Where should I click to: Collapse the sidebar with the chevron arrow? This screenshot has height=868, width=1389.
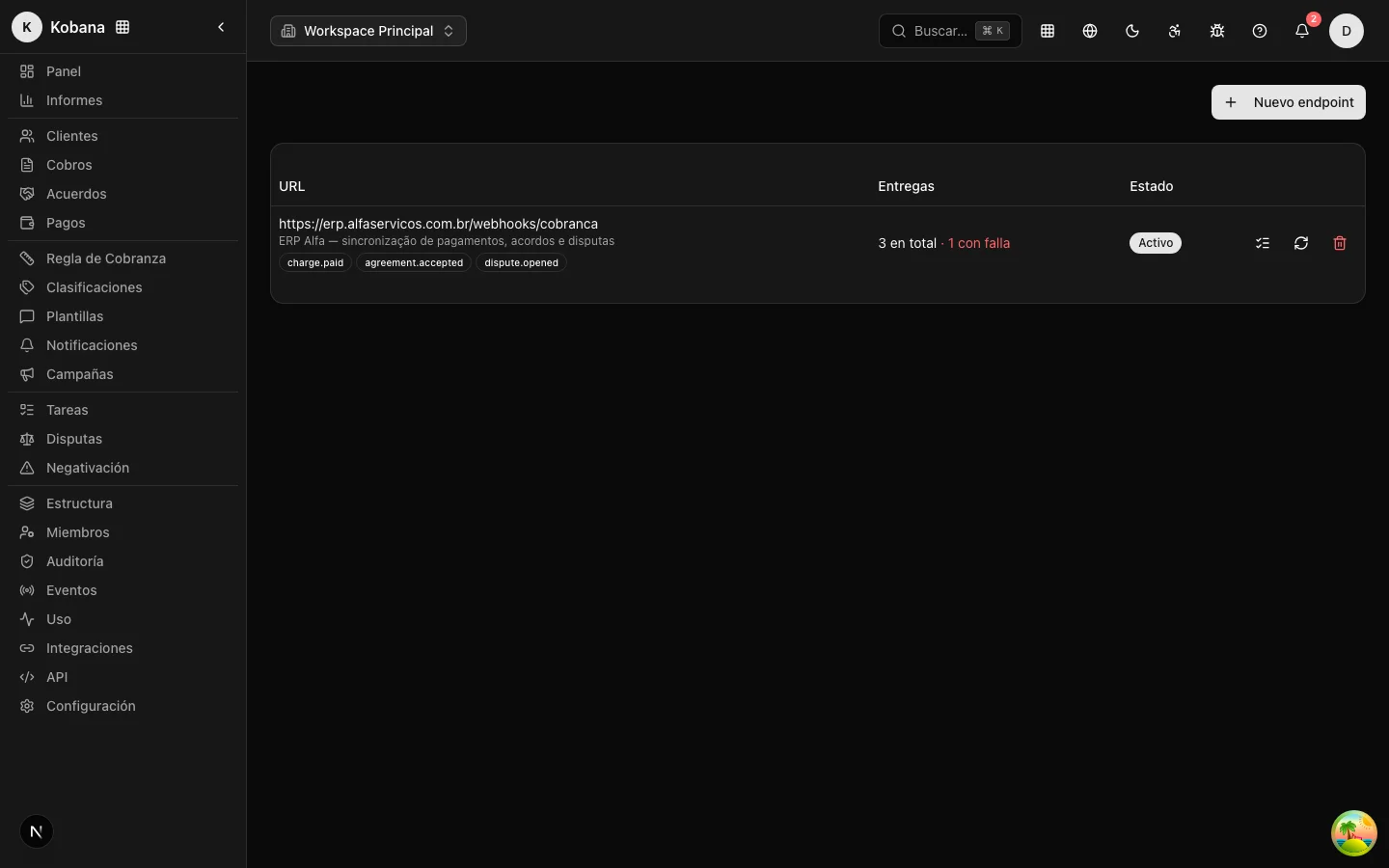click(221, 27)
